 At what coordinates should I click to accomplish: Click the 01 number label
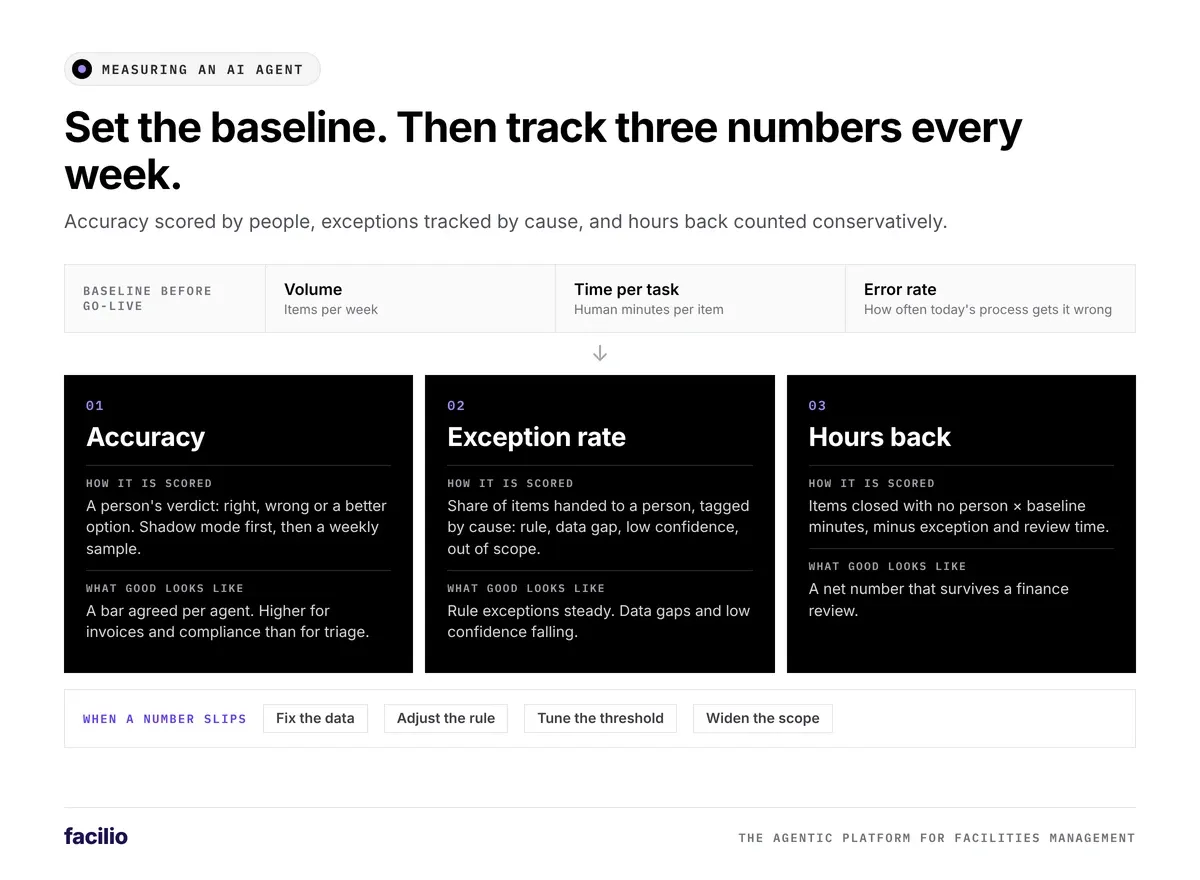coord(95,405)
